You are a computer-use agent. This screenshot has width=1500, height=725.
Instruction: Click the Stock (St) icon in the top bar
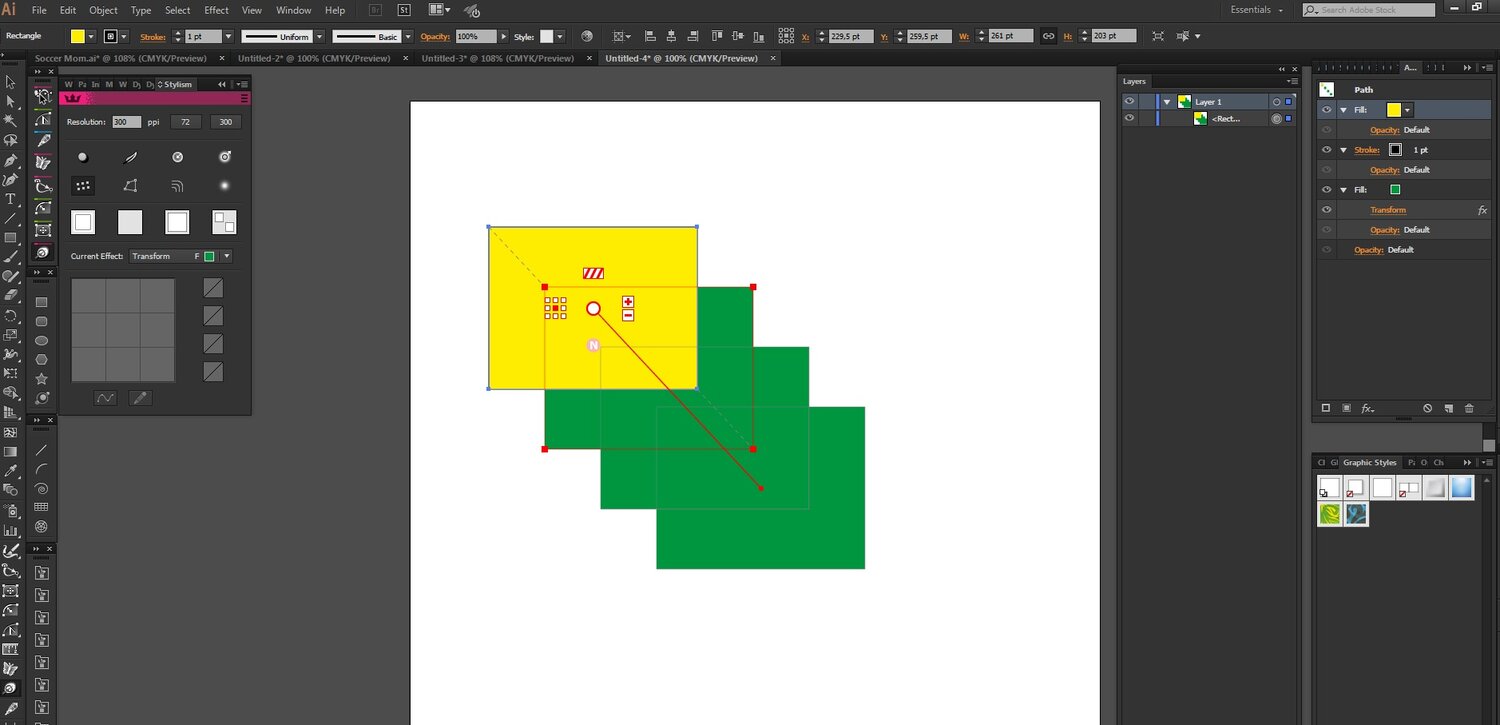coord(404,10)
